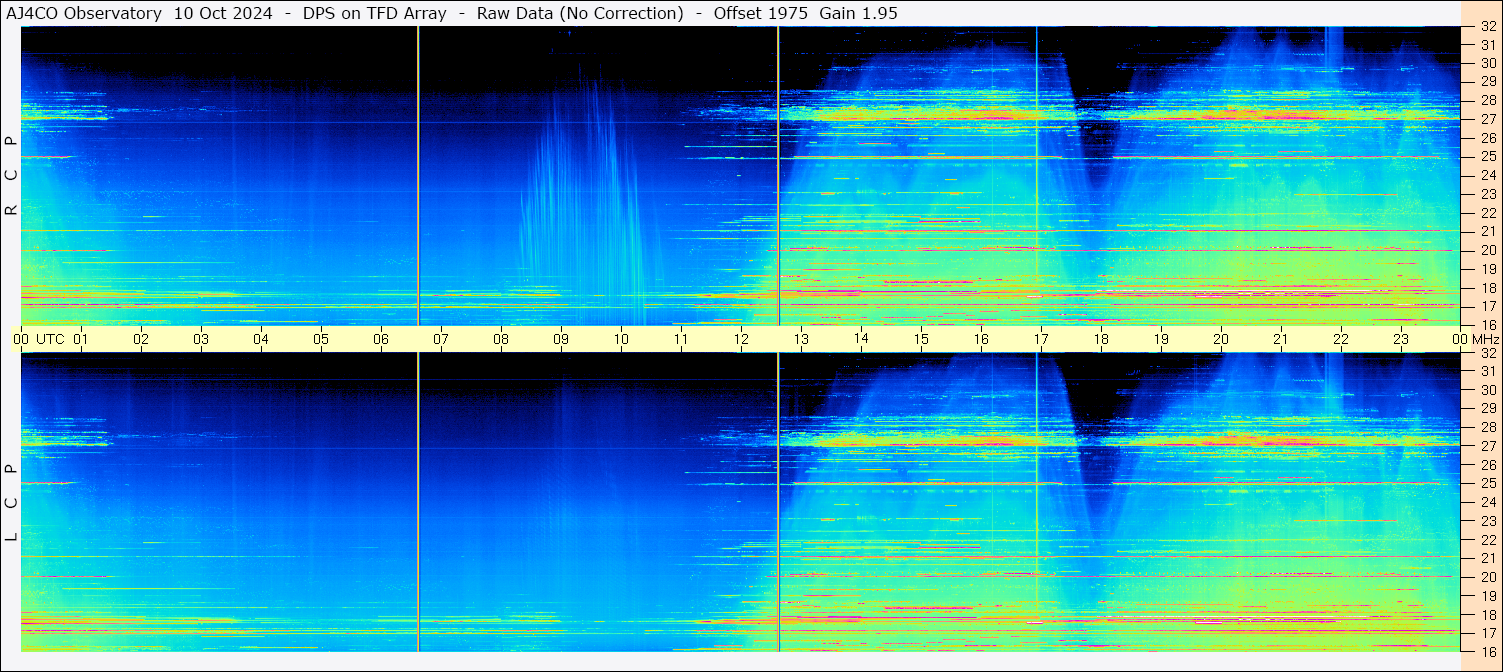The image size is (1503, 672).
Task: Click the MHz unit label on the right
Action: (x=1486, y=339)
